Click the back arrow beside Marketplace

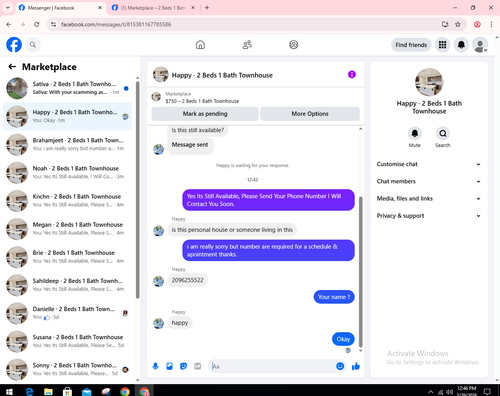click(x=12, y=67)
